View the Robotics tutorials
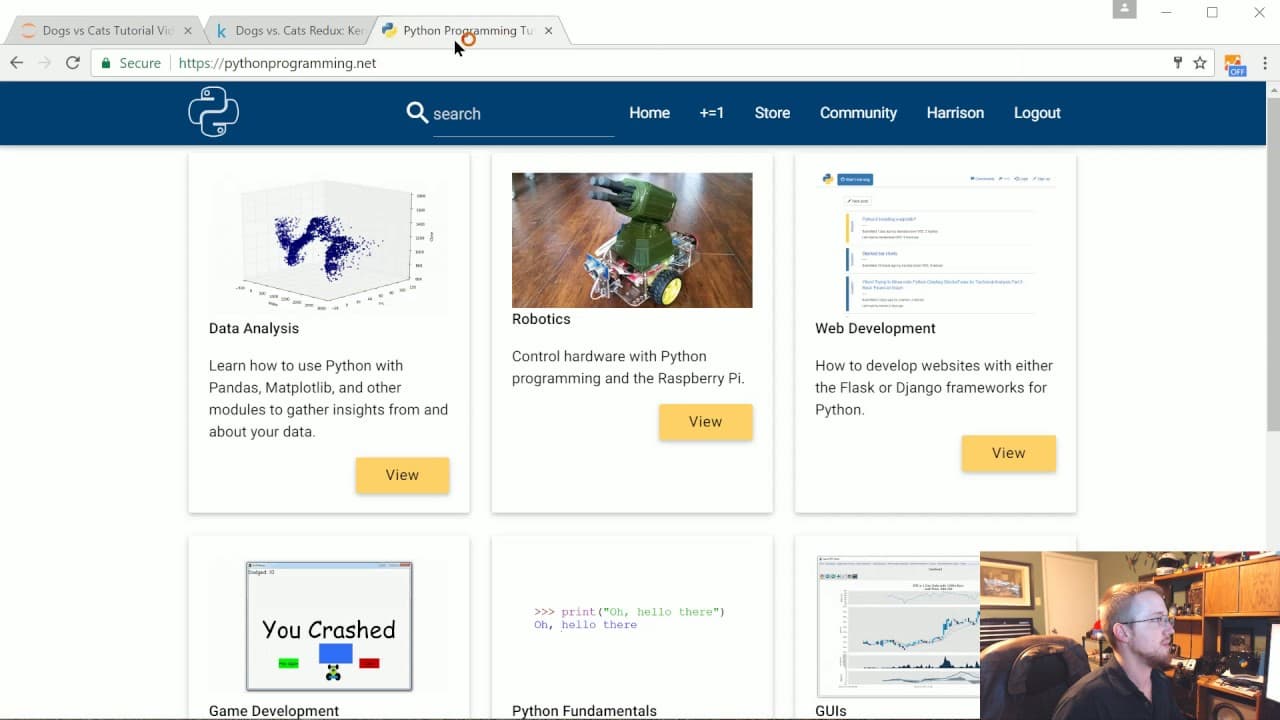1280x720 pixels. (705, 422)
